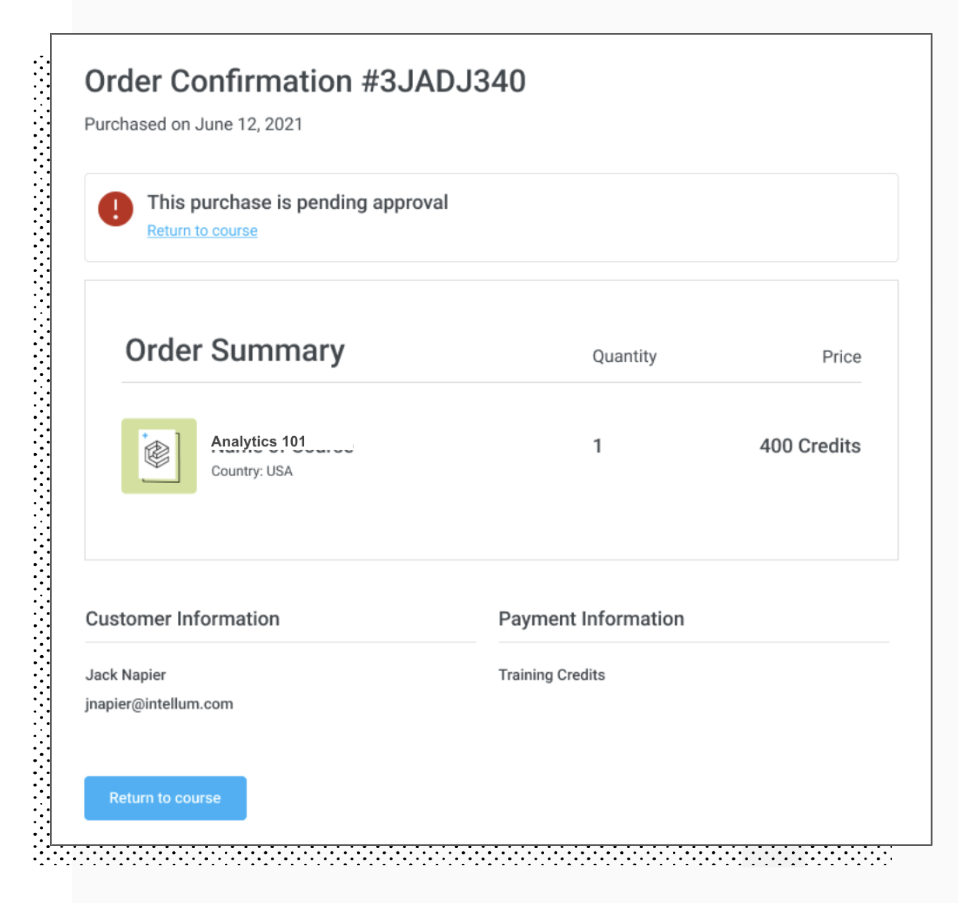Viewport: 958px width, 903px height.
Task: Click the pending approval message text
Action: [297, 202]
